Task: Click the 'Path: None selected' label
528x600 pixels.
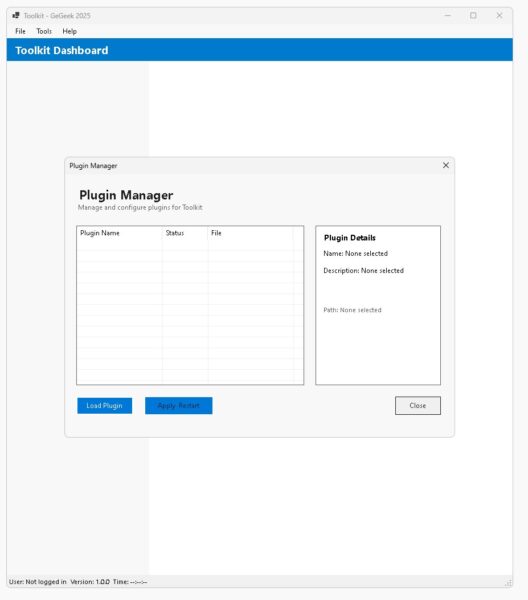Action: pyautogui.click(x=352, y=310)
